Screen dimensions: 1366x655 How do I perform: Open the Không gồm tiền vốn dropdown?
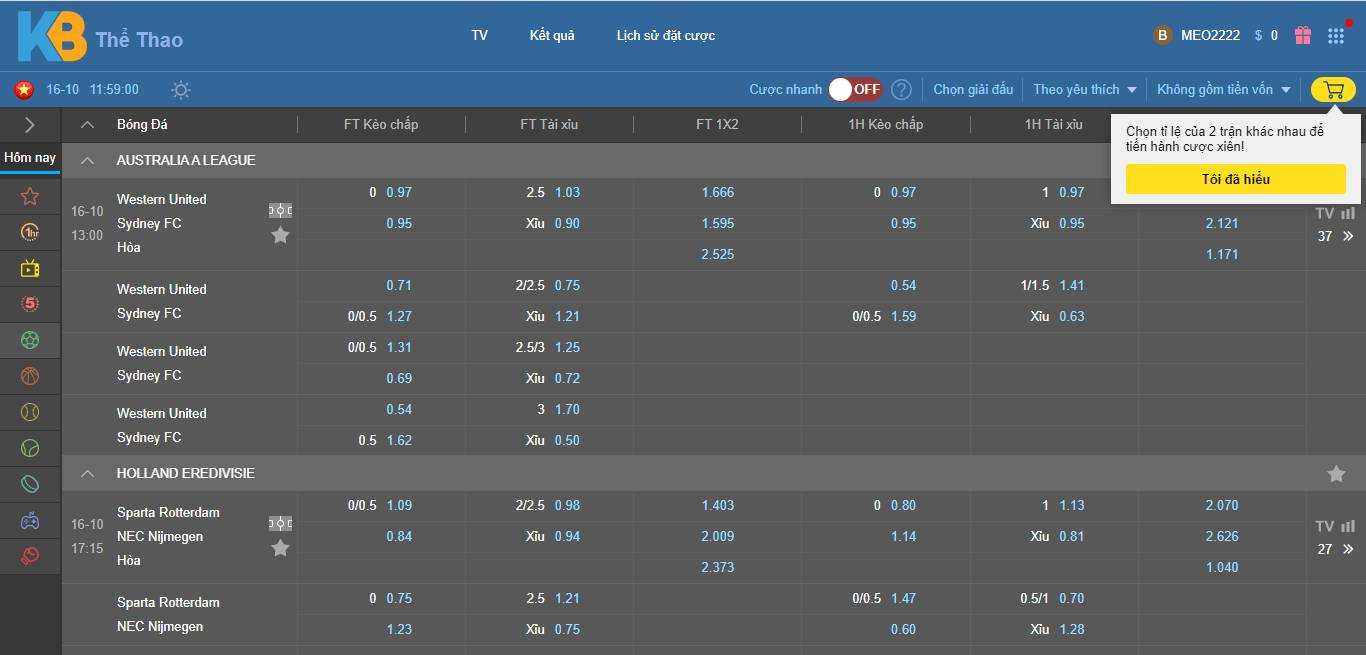point(1224,90)
